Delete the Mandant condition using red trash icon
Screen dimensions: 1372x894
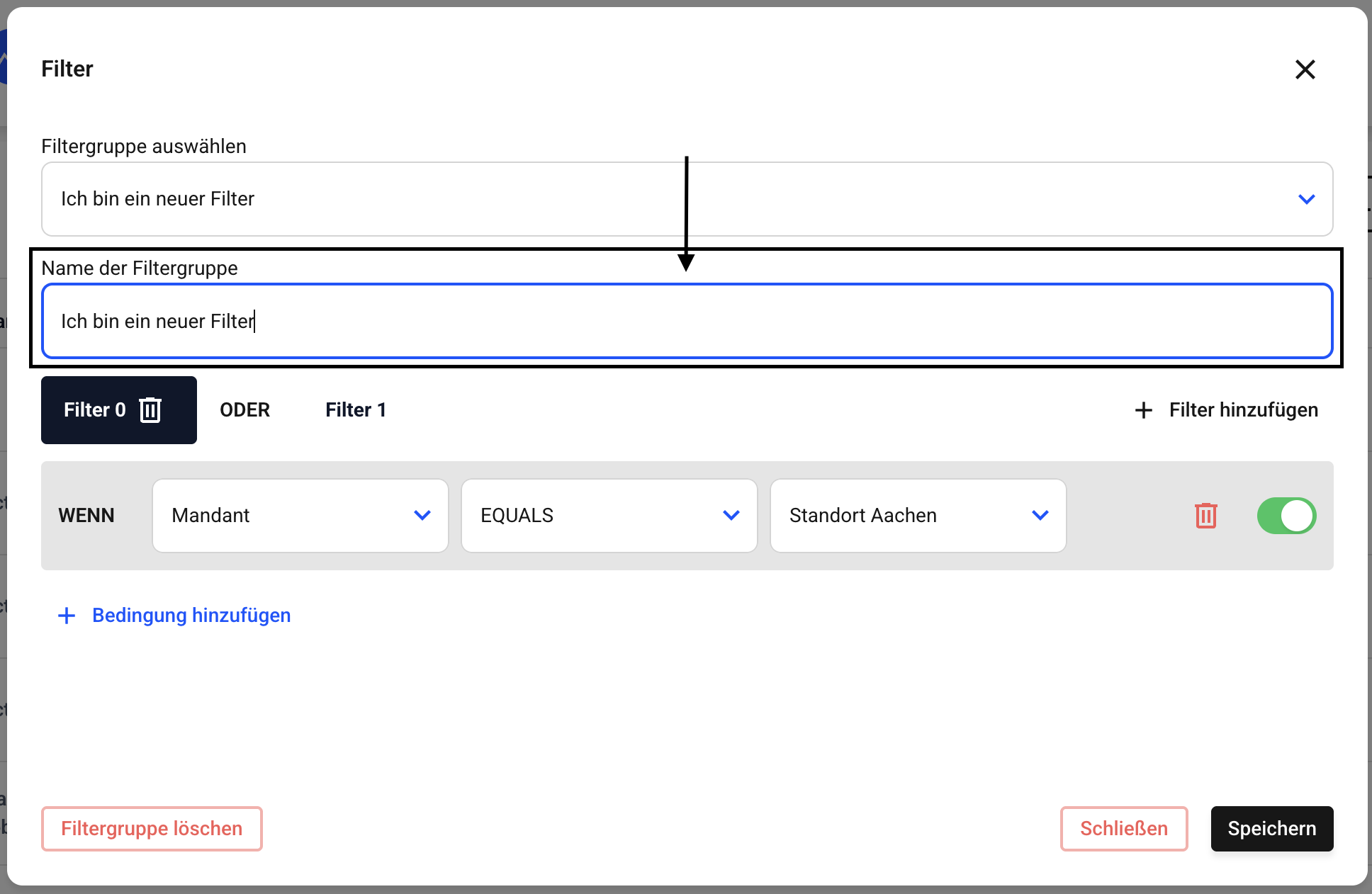point(1205,516)
